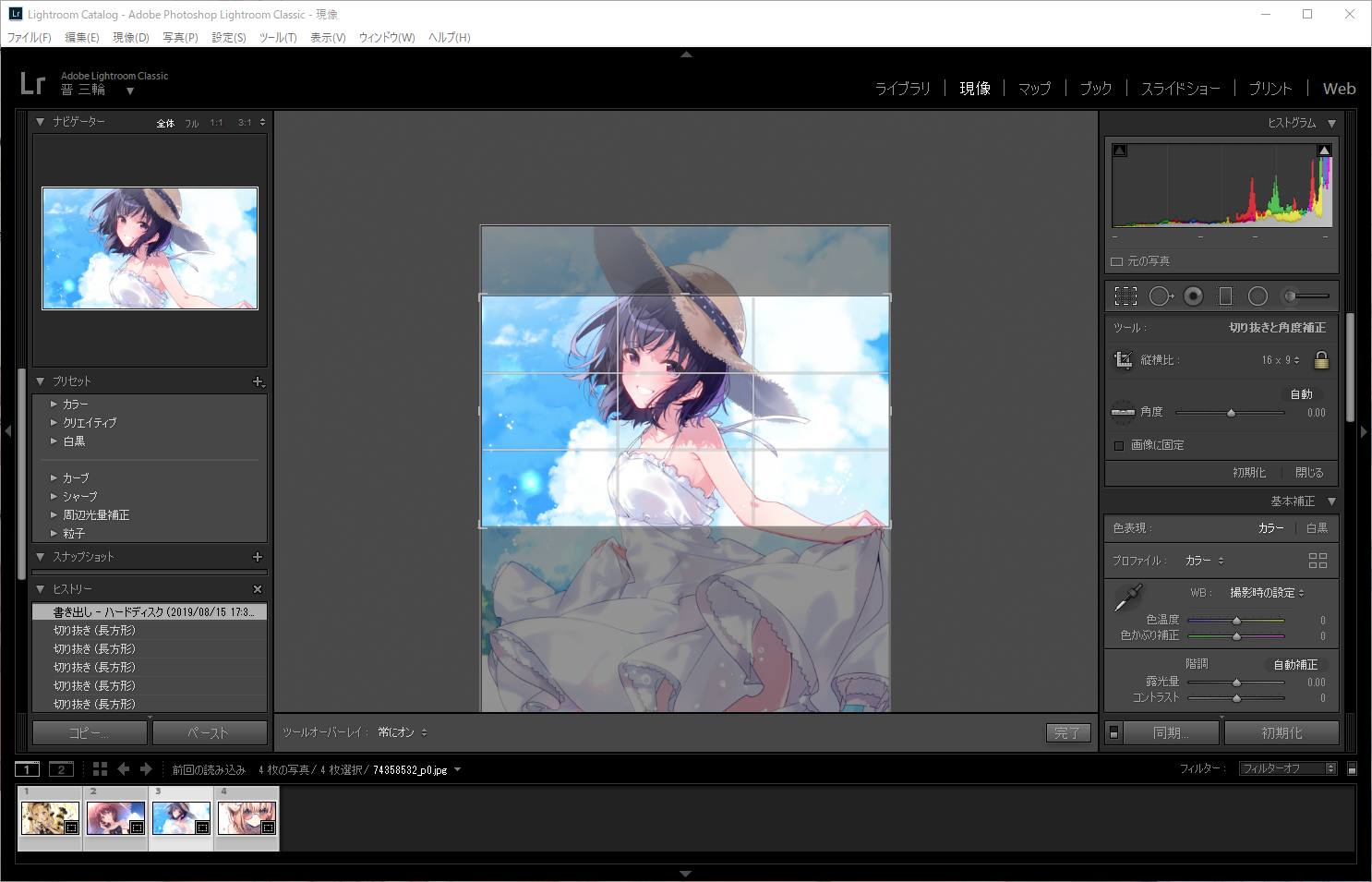Adjust the 露光量 exposure slider
The height and width of the screenshot is (882, 1372).
click(x=1236, y=683)
